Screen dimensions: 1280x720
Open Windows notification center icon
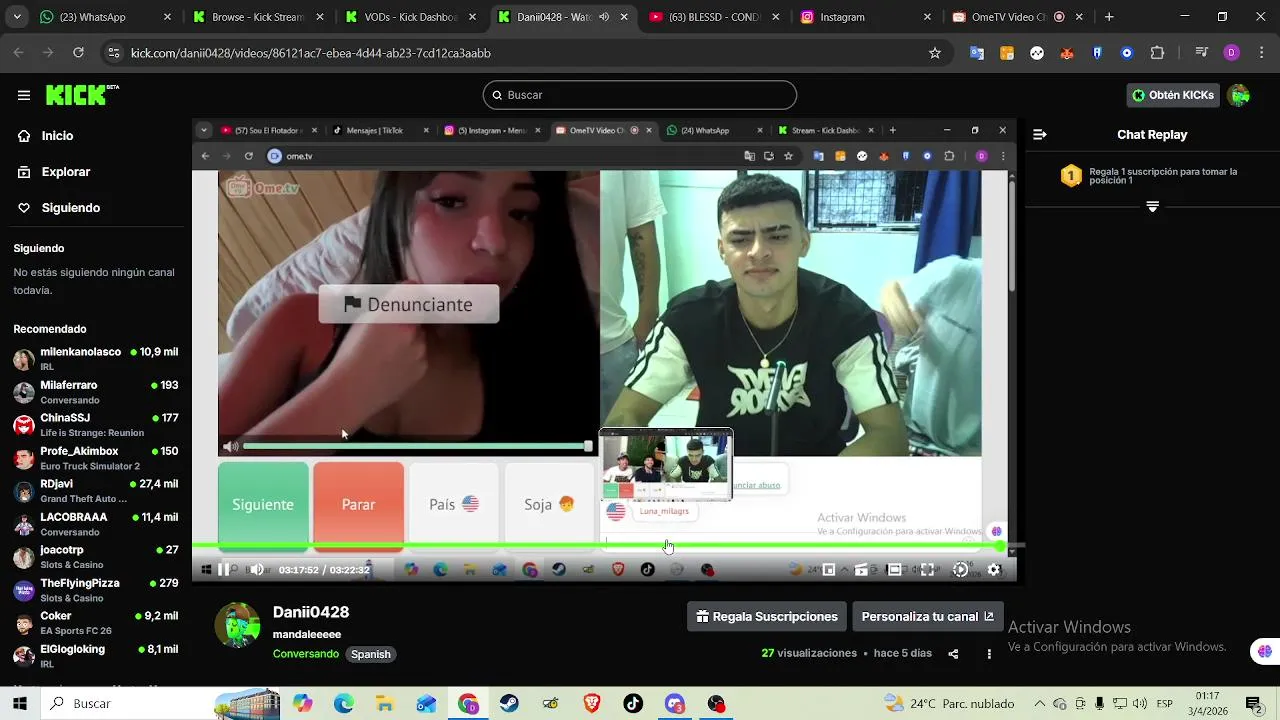coord(1254,704)
